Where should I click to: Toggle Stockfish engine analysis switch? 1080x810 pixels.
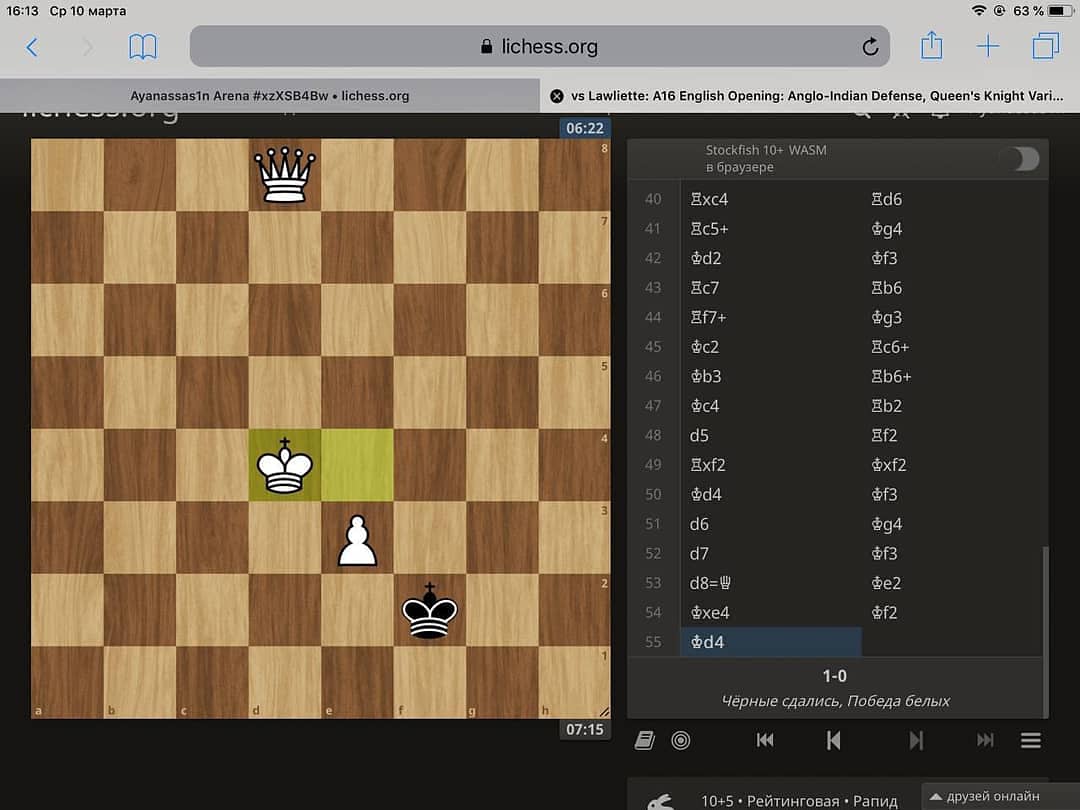tap(1019, 159)
